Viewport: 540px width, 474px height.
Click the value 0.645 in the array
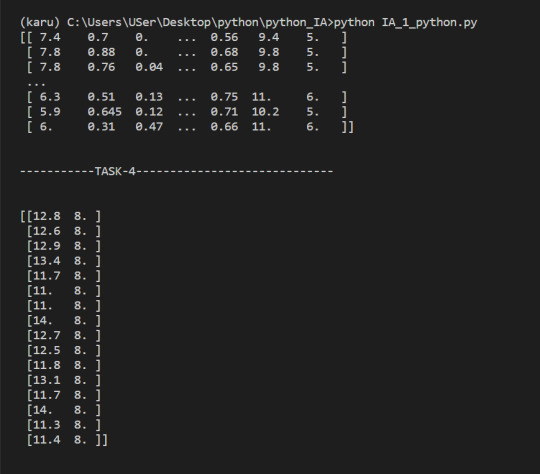tap(104, 112)
